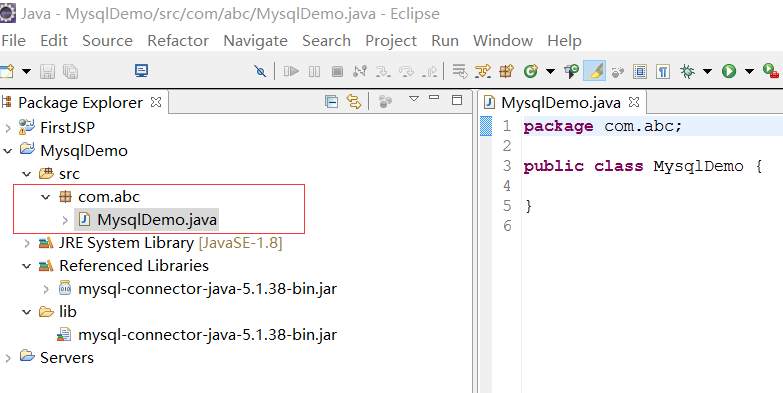
Task: Open Package Explorer View Menu triangle
Action: pyautogui.click(x=413, y=98)
